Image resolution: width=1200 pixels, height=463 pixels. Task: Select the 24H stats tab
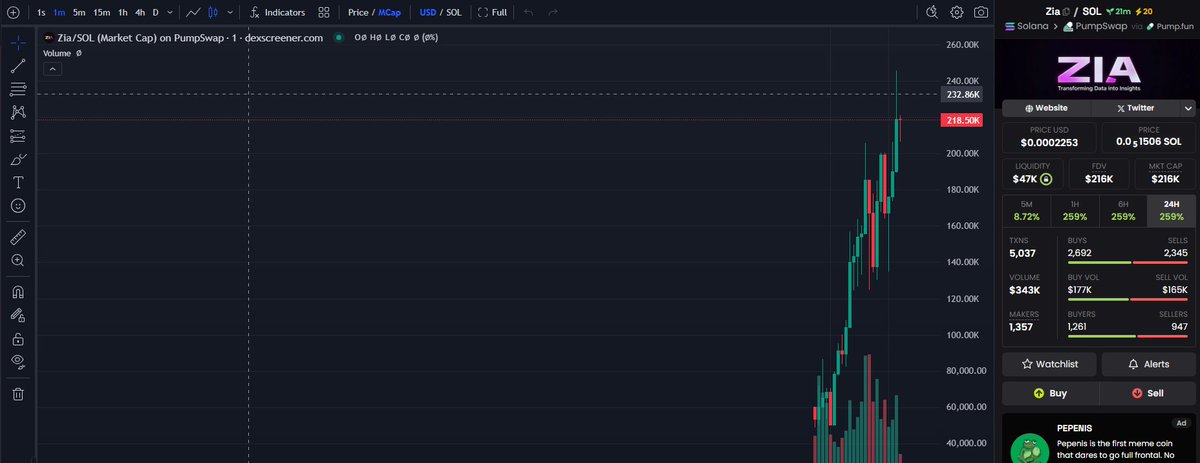[x=1171, y=210]
